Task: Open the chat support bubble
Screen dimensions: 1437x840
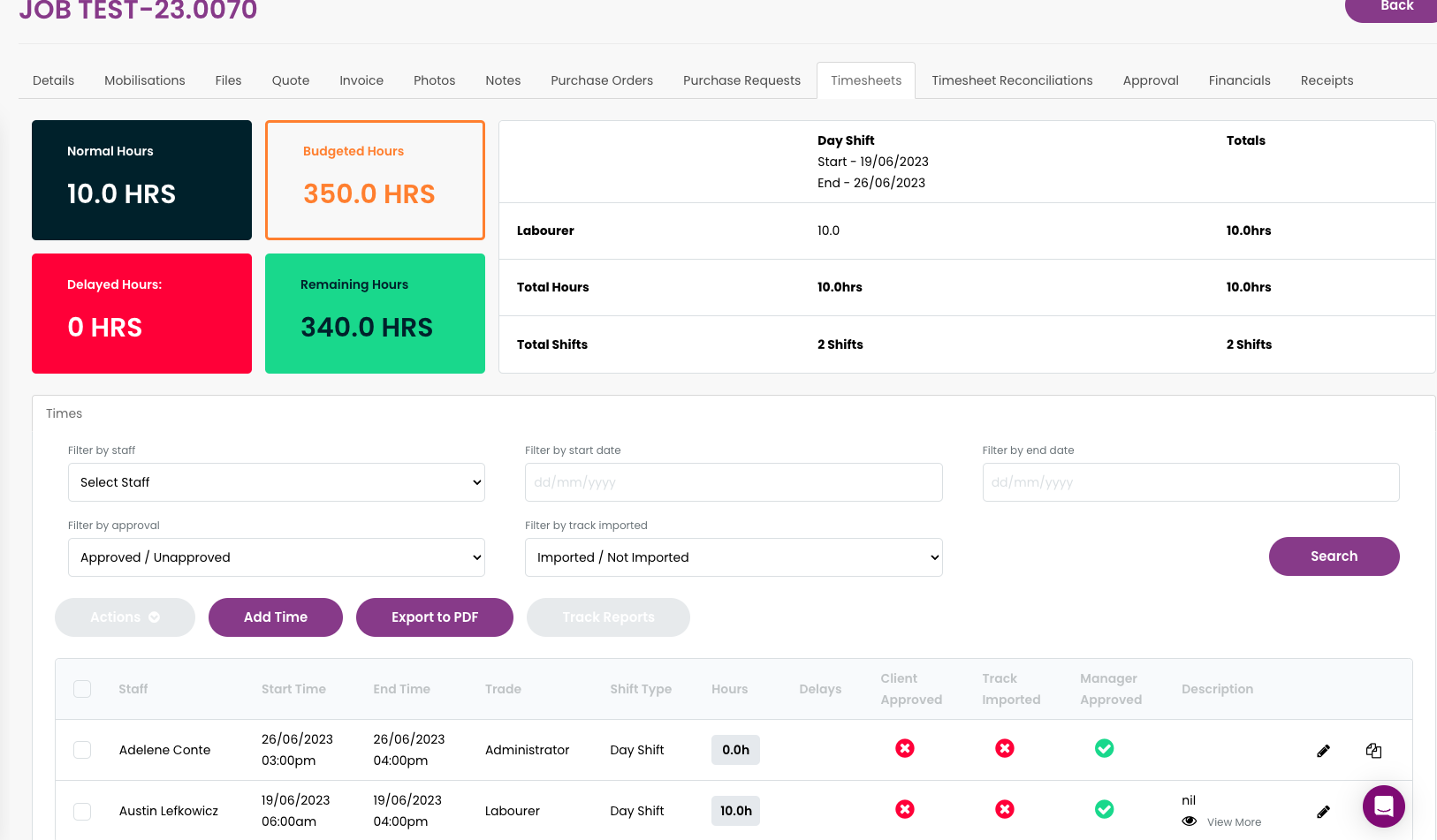Action: 1383,806
